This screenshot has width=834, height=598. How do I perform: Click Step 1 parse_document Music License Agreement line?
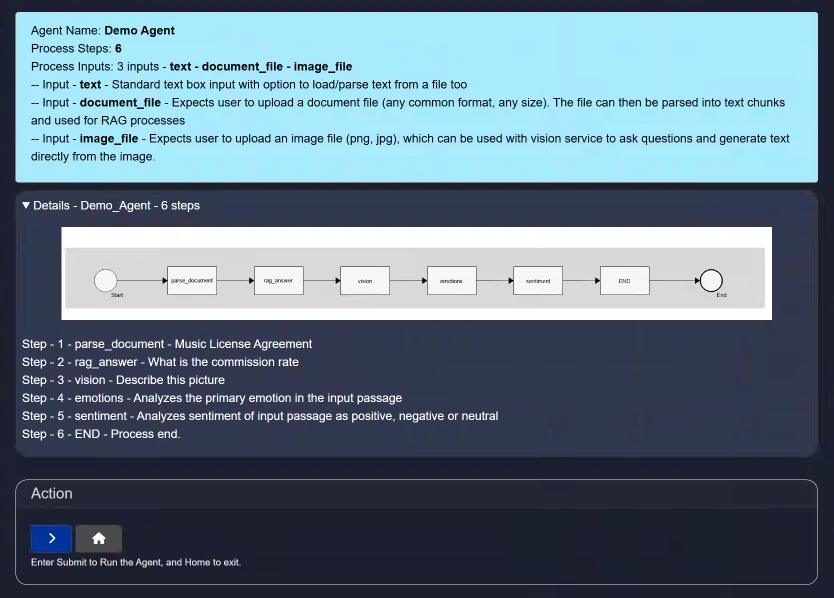click(x=167, y=344)
